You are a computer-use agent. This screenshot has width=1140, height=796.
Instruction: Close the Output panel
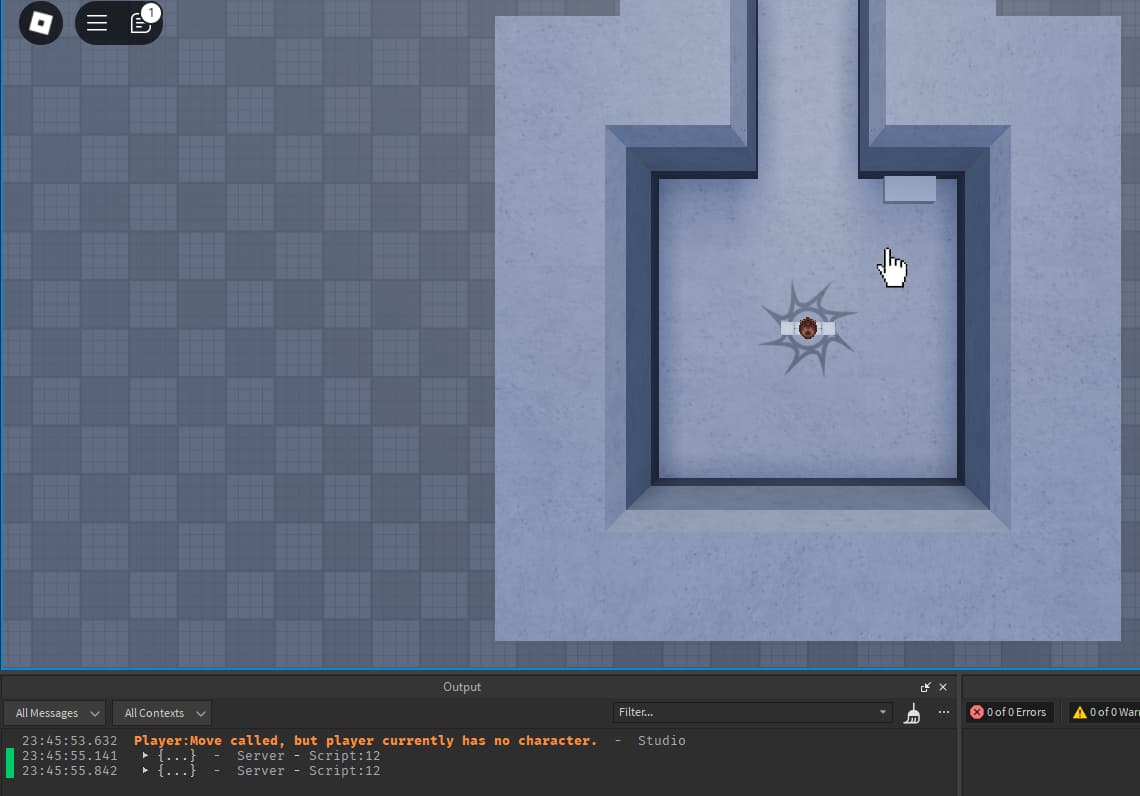click(943, 687)
